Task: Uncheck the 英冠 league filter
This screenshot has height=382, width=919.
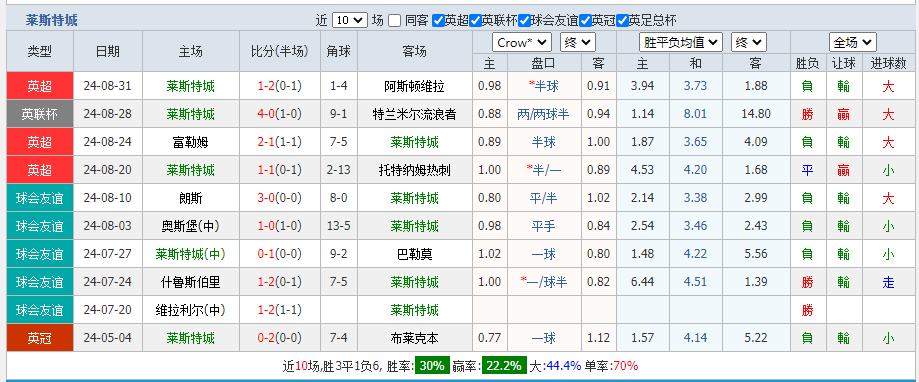Action: pos(585,21)
